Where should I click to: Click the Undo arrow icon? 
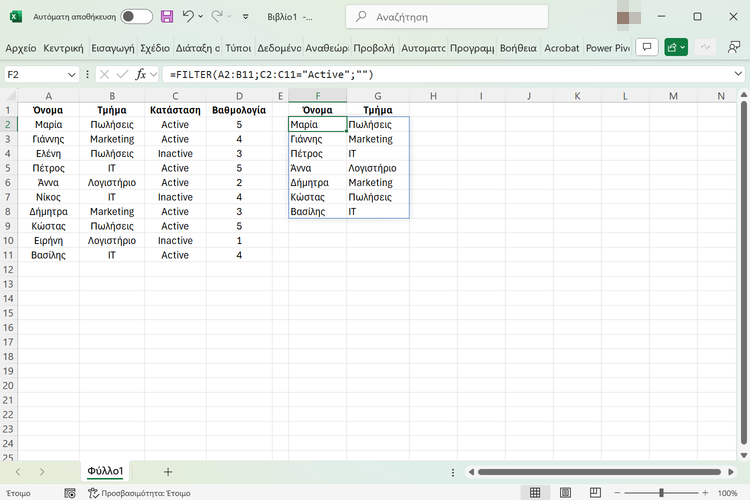(188, 17)
